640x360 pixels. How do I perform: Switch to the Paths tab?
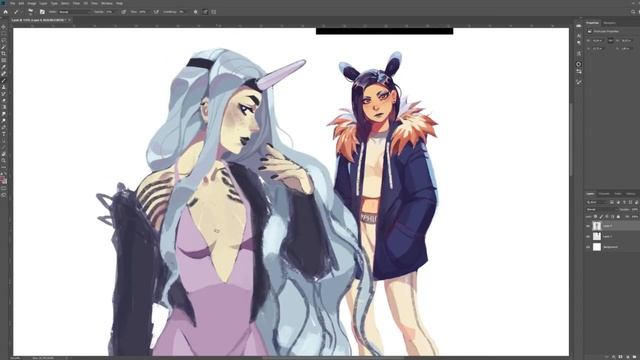click(618, 194)
